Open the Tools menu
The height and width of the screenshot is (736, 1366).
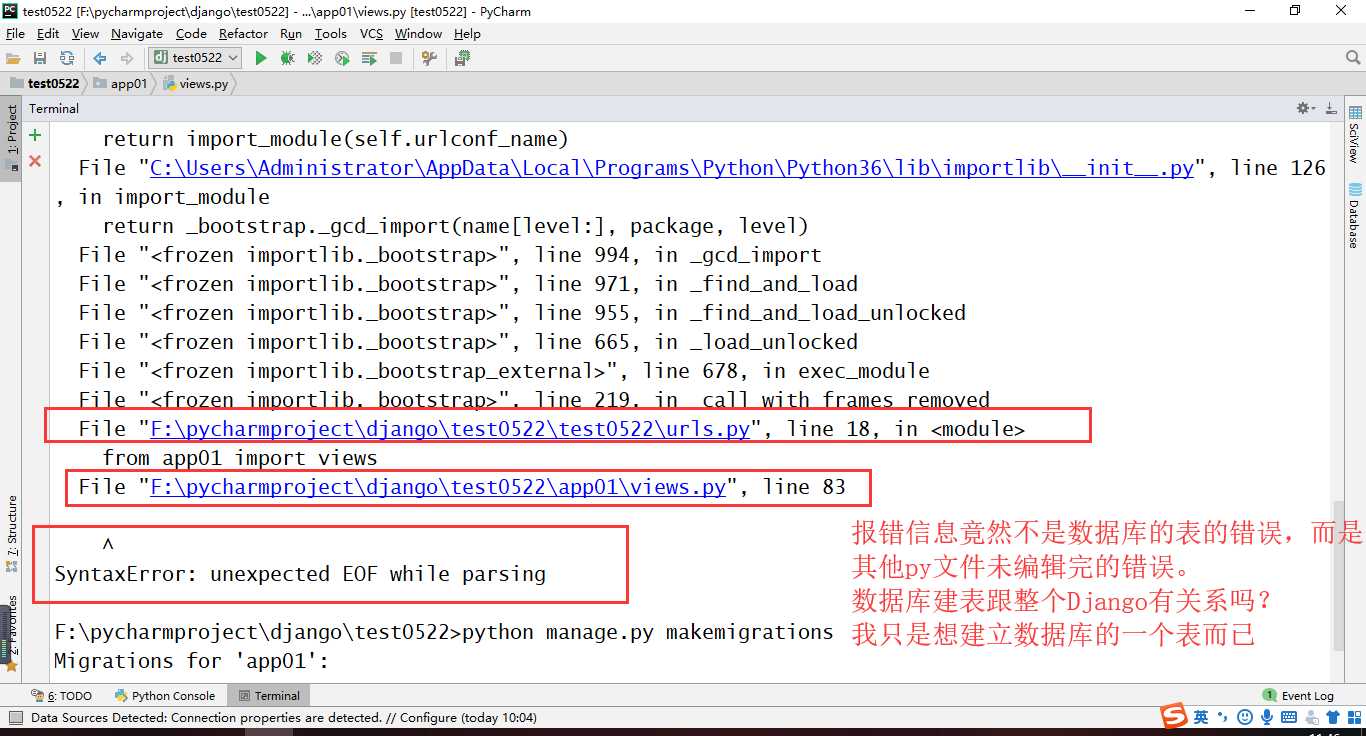tap(331, 33)
